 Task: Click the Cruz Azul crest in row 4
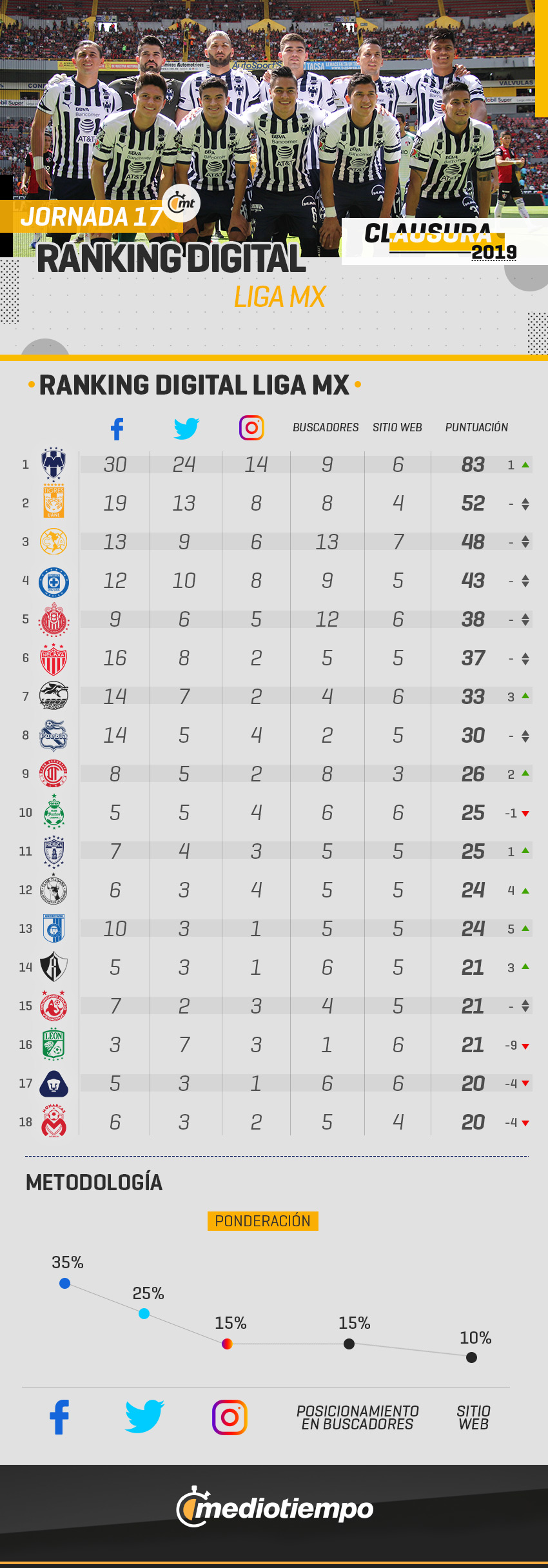pos(54,581)
